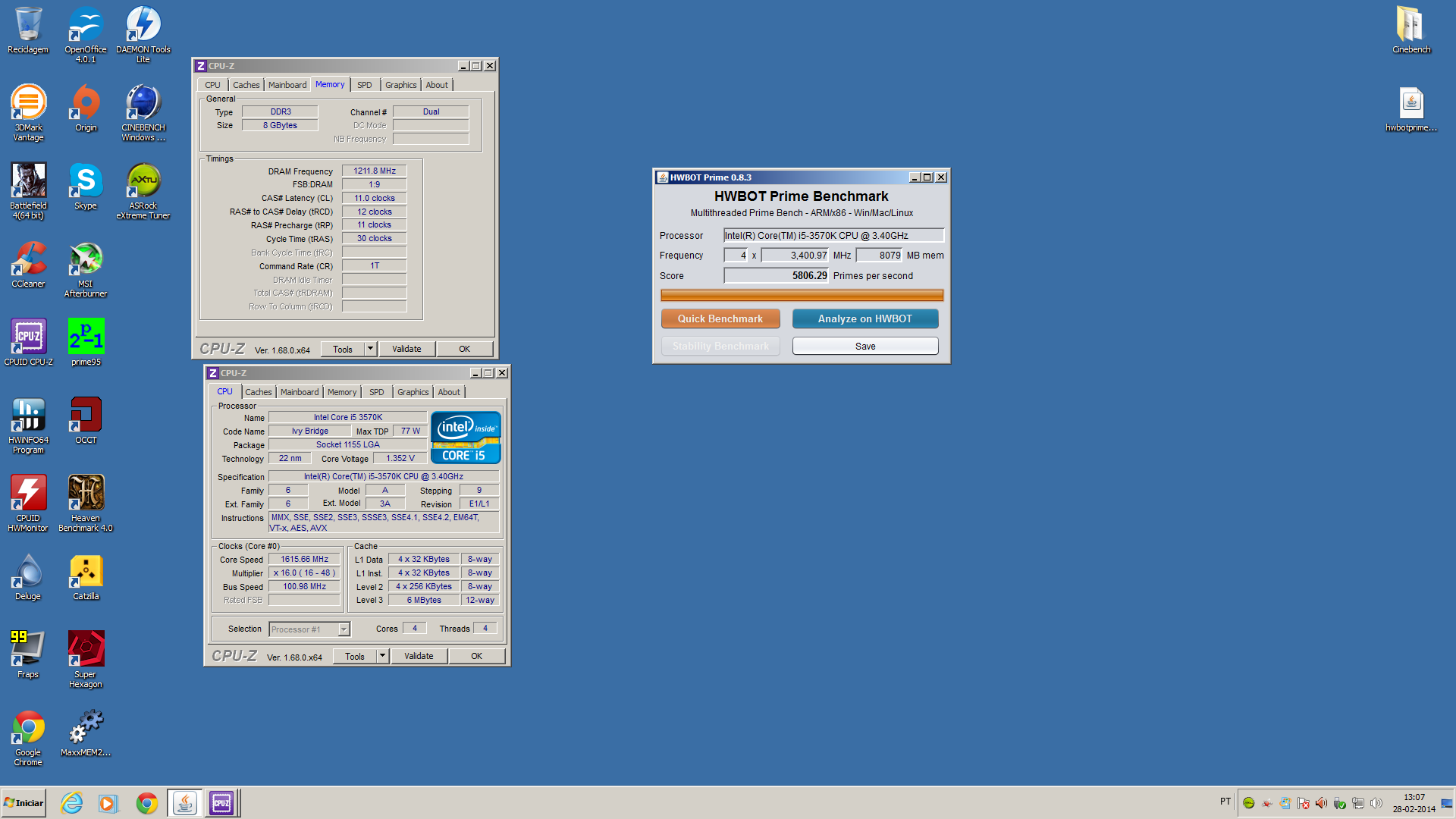Open ASRock eXtreme Tuner icon

coord(143,191)
